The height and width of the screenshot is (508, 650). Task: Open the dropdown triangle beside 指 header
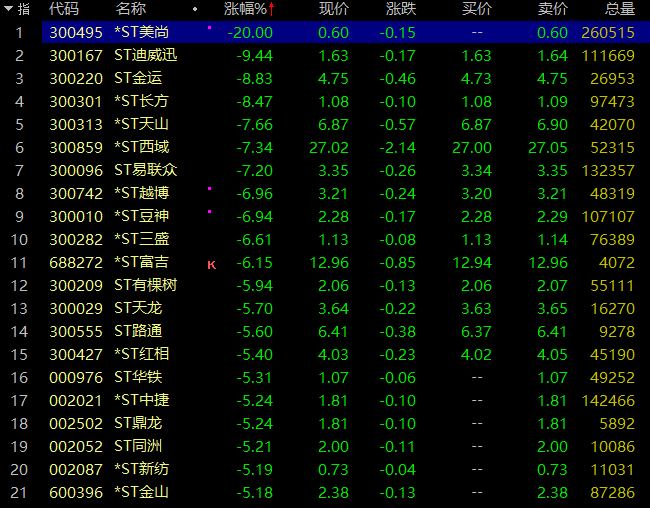(x=8, y=8)
